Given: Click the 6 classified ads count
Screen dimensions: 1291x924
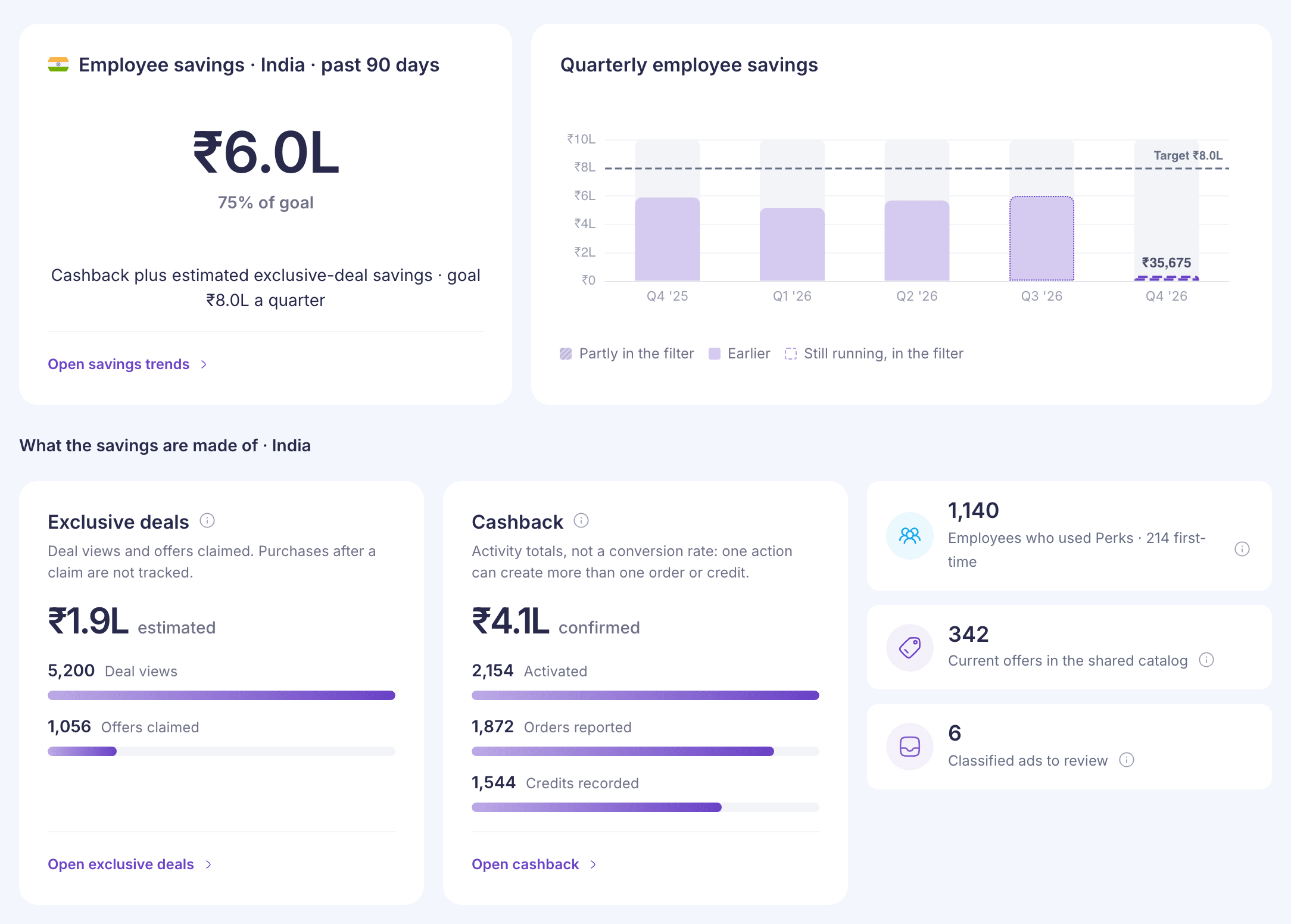Looking at the screenshot, I should 955,733.
